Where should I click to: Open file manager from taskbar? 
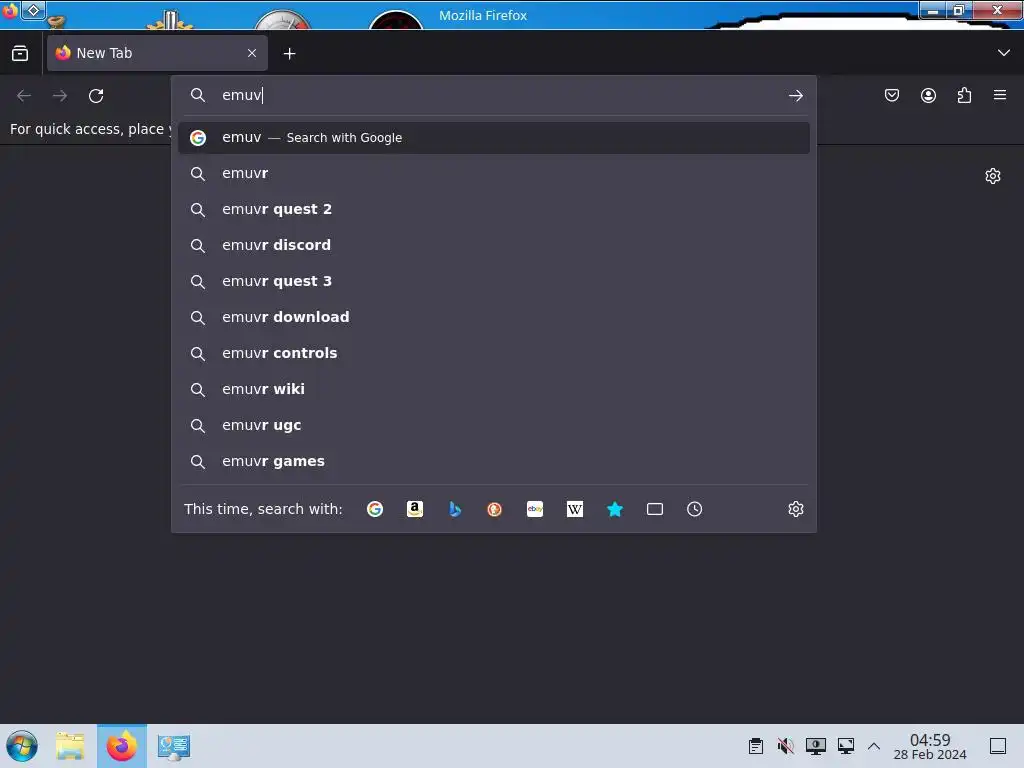[x=70, y=746]
